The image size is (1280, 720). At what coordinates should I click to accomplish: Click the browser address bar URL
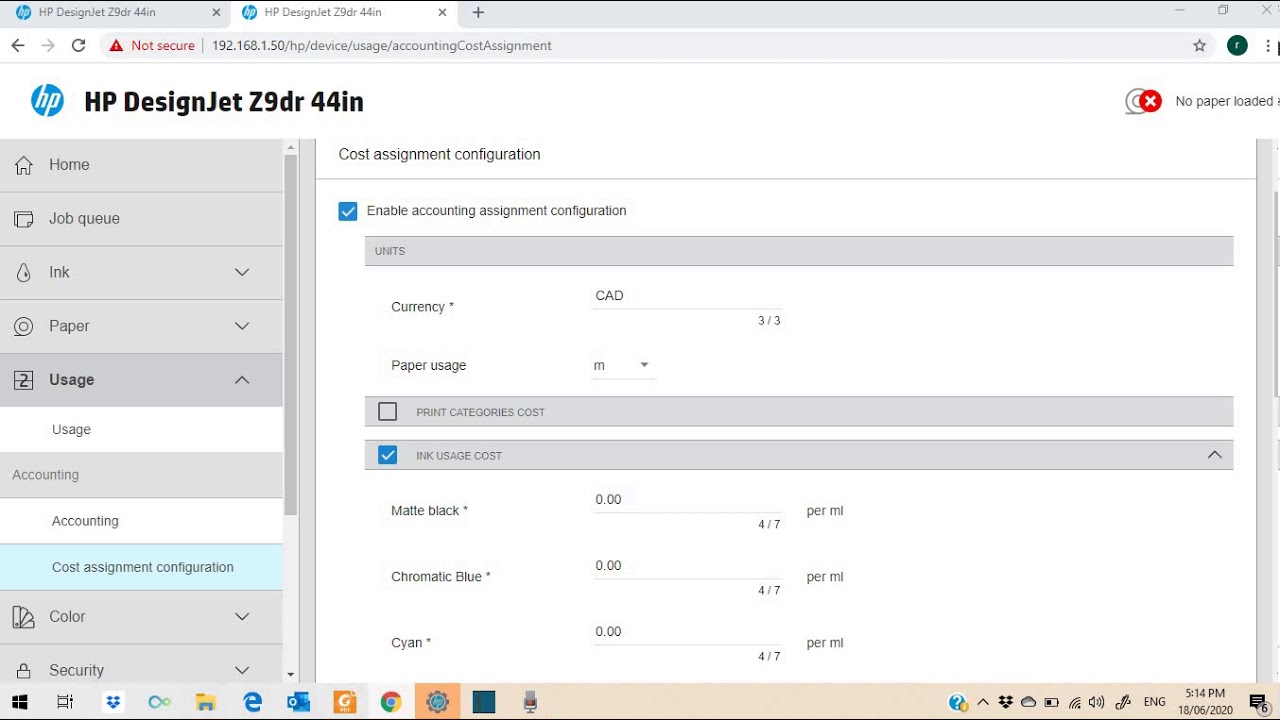(381, 46)
